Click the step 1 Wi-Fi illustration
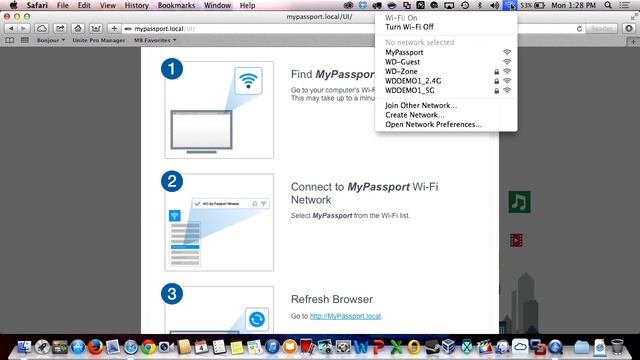The image size is (640, 360). tap(219, 110)
